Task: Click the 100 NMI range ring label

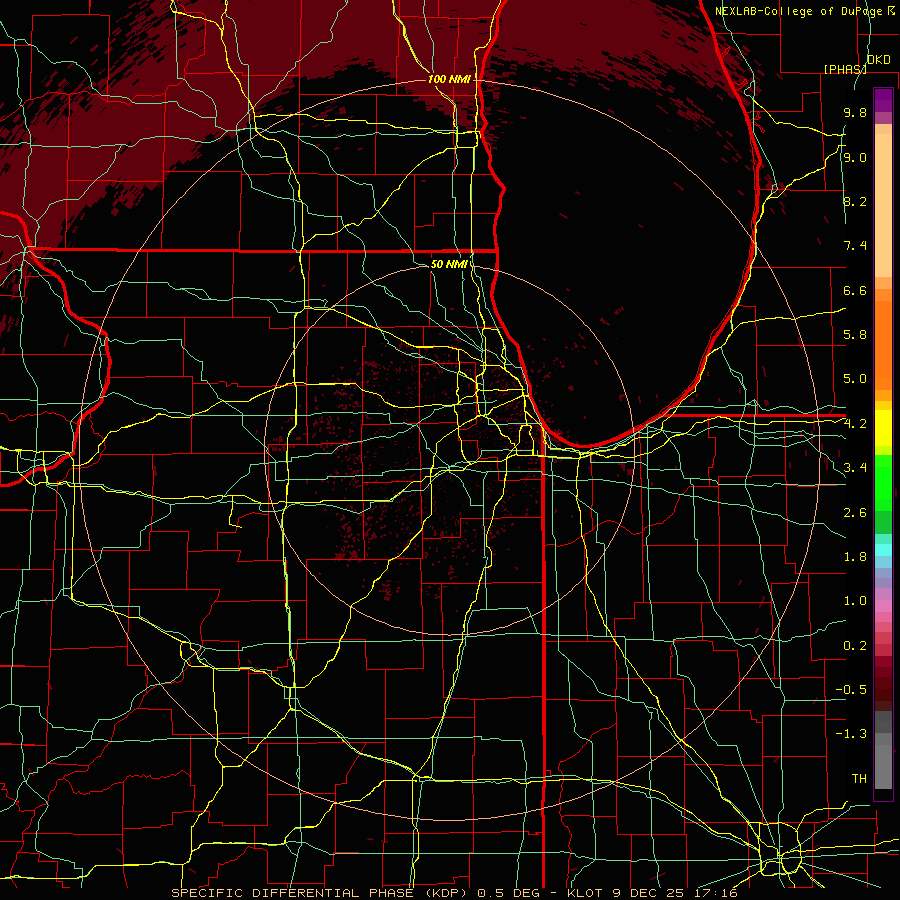Action: tap(448, 79)
